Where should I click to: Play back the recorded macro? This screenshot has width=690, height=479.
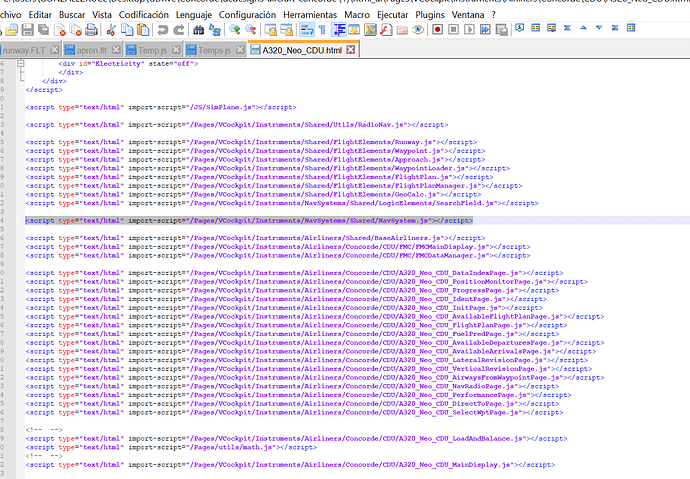pos(469,30)
